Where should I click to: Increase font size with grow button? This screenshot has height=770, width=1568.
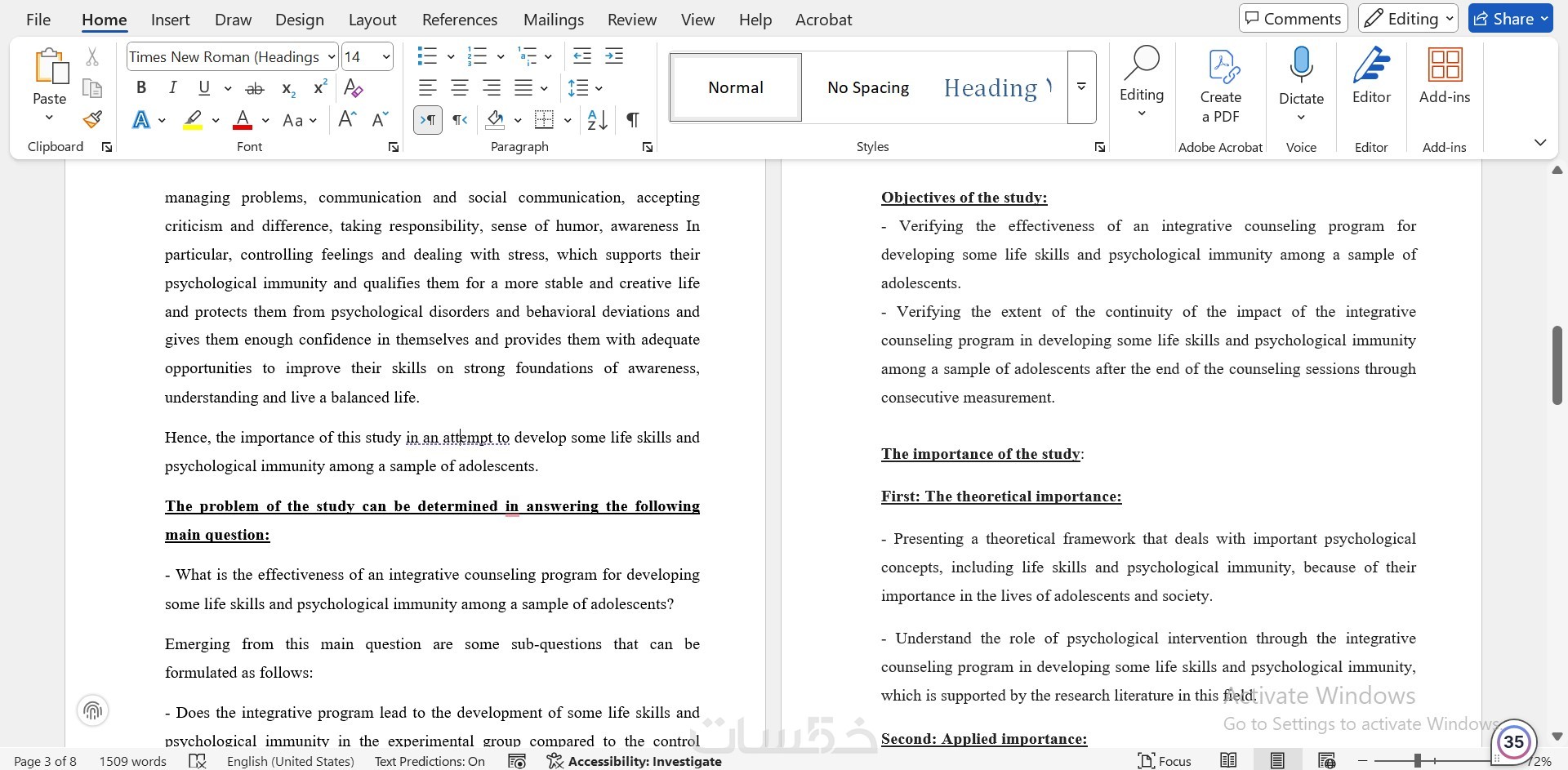[x=347, y=120]
